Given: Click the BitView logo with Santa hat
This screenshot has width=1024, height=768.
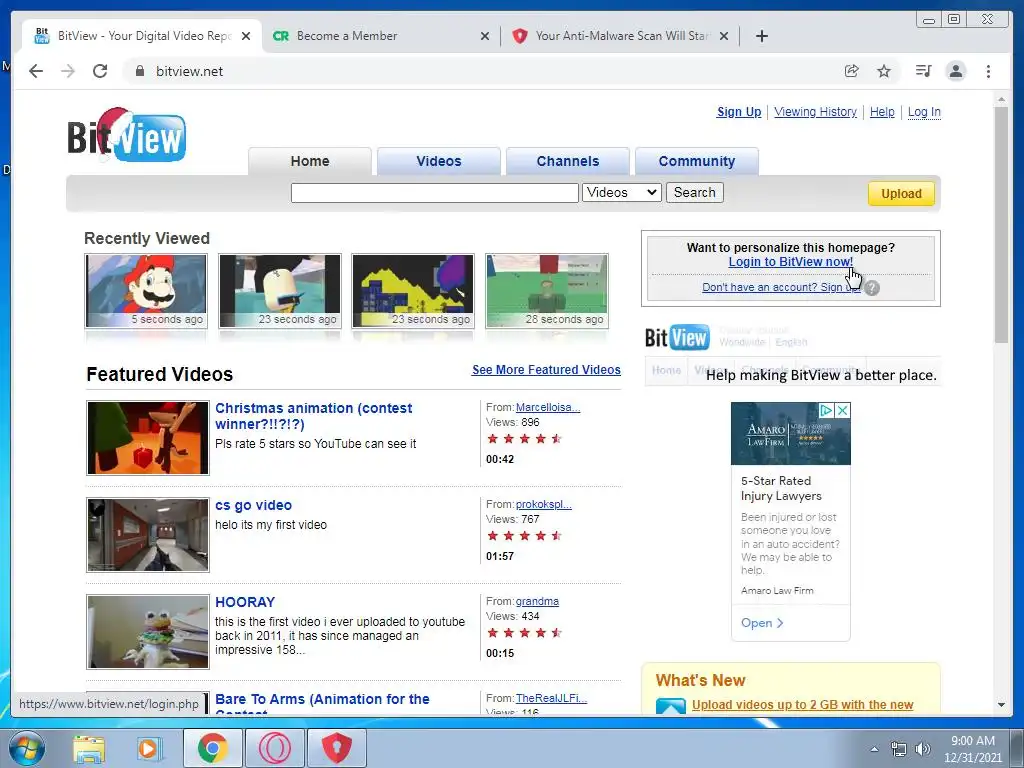Looking at the screenshot, I should point(126,135).
